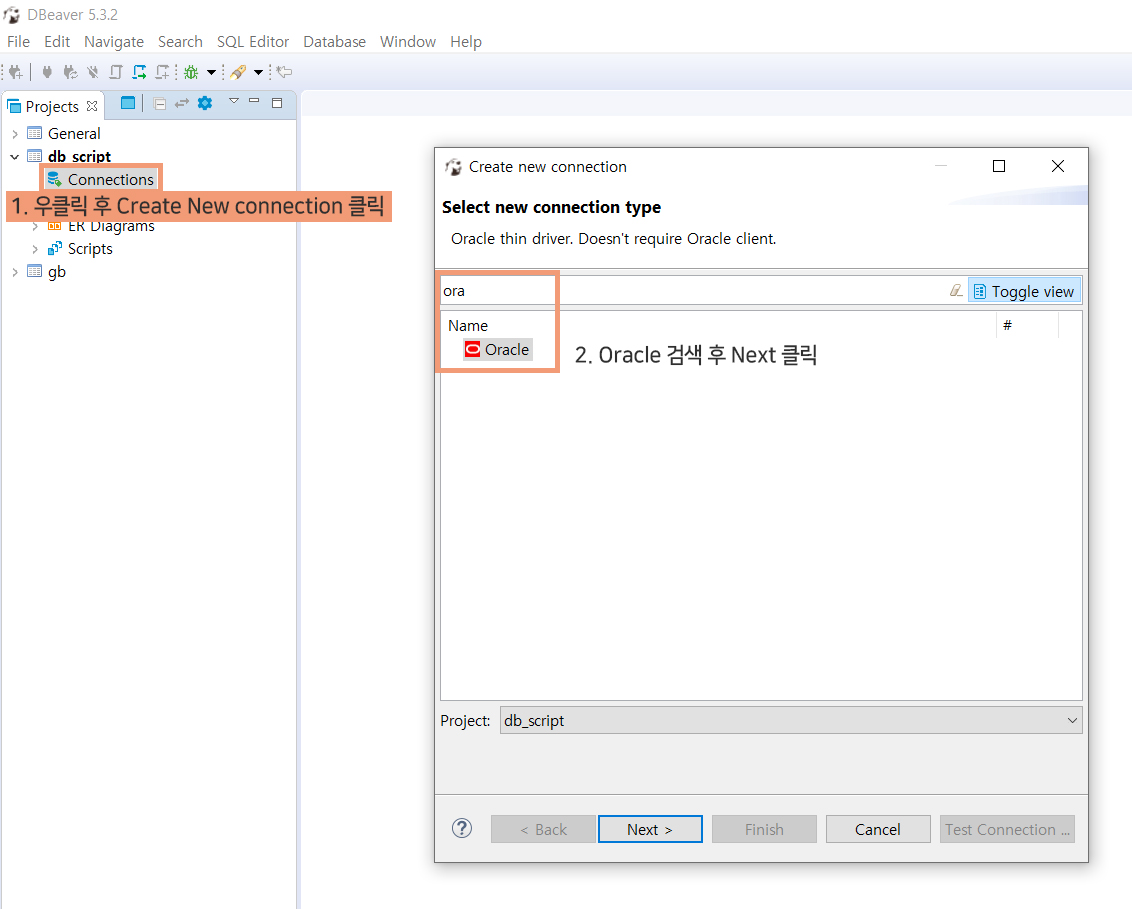Image resolution: width=1132 pixels, height=909 pixels.
Task: Click the back-arrow navigation icon in toolbar
Action: coord(285,71)
